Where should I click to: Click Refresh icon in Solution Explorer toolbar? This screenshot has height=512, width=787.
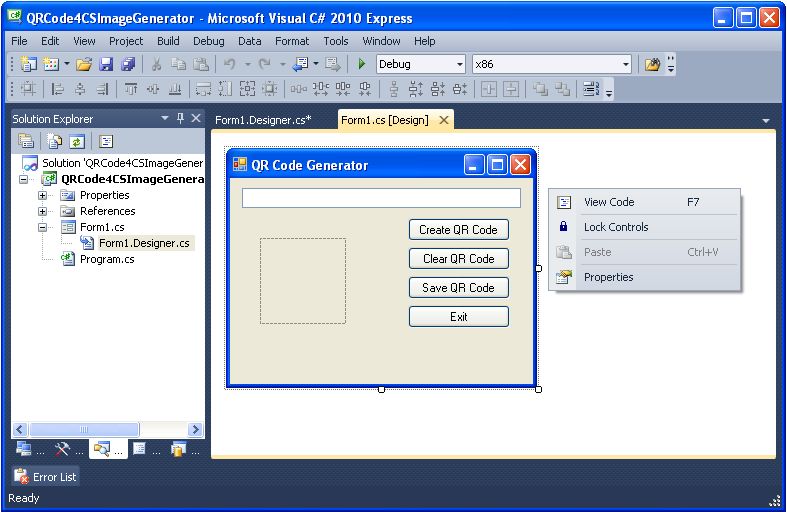point(77,142)
